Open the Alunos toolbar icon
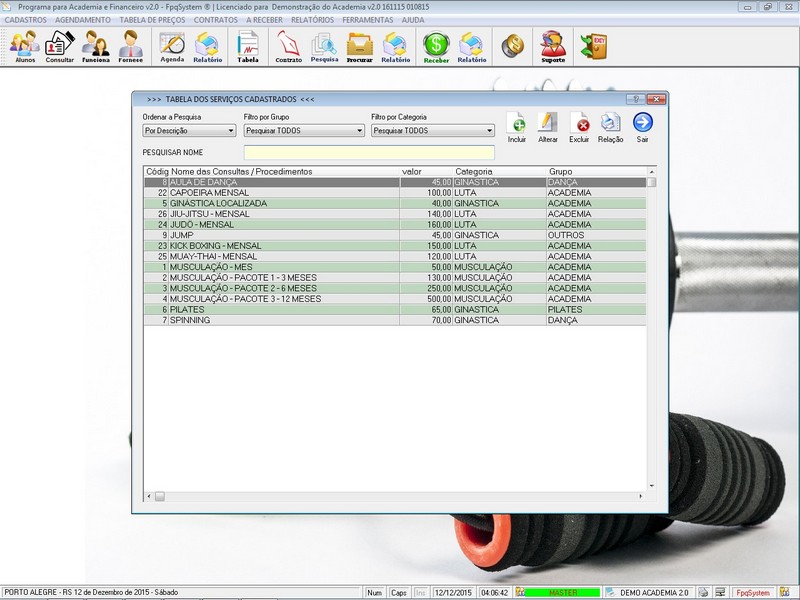The height and width of the screenshot is (600, 800). point(25,46)
